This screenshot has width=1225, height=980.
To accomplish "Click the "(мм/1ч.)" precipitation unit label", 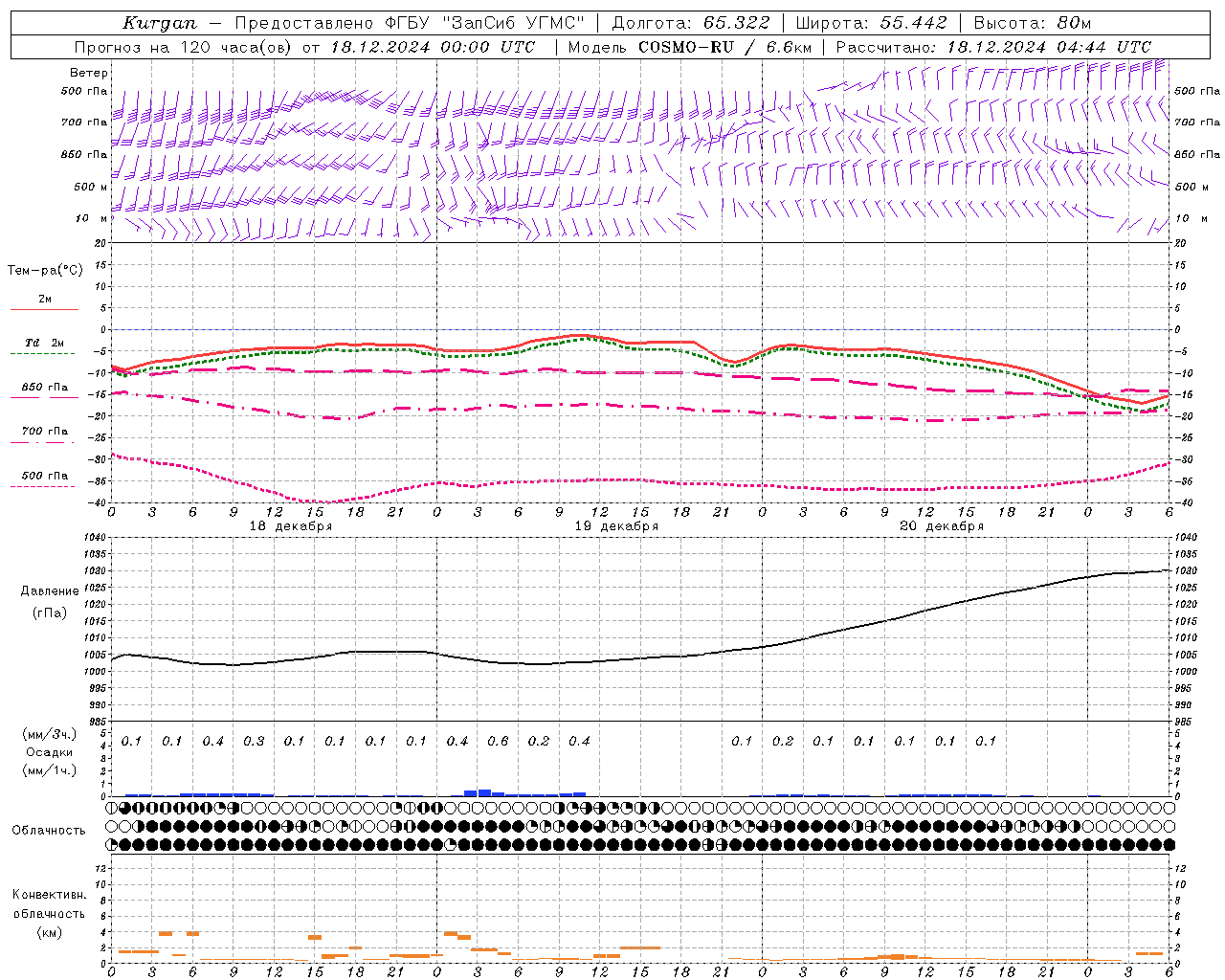I will point(50,770).
